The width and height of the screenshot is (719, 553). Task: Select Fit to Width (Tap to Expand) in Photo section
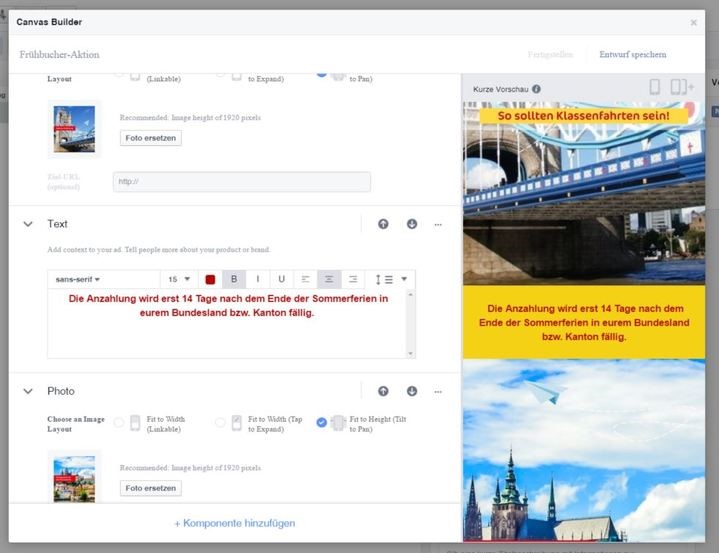pos(220,423)
